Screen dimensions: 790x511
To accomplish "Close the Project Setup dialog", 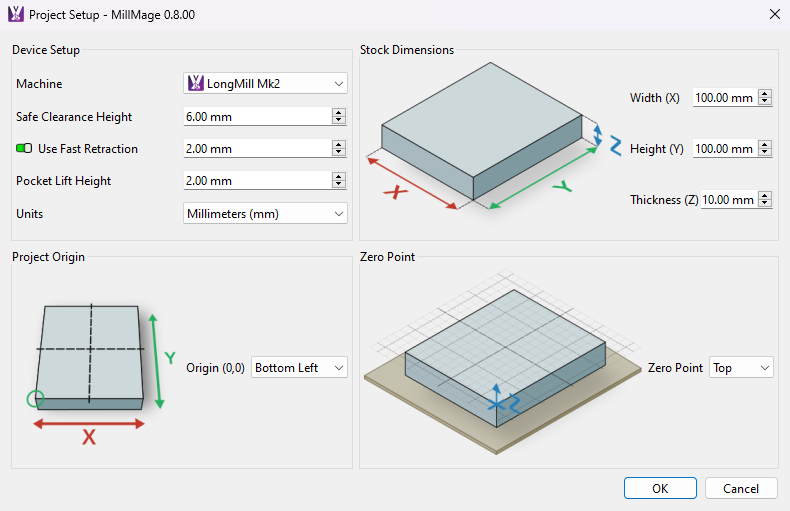I will 774,15.
